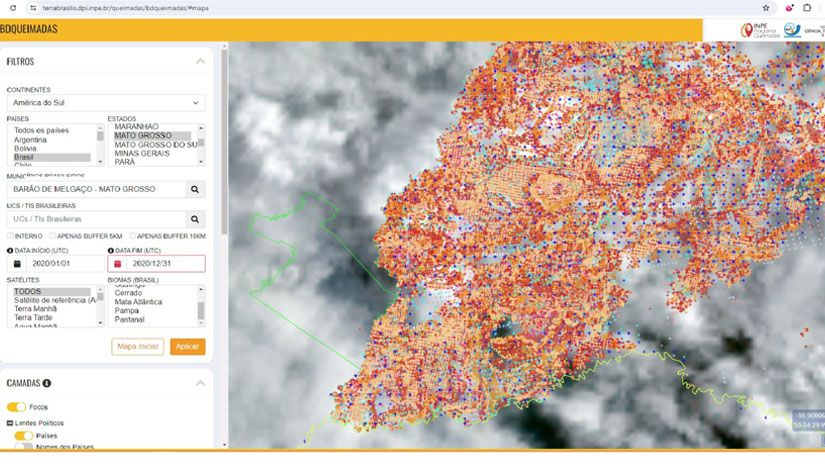This screenshot has width=825, height=464.
Task: Open the Data Fim calendar icon
Action: point(117,264)
